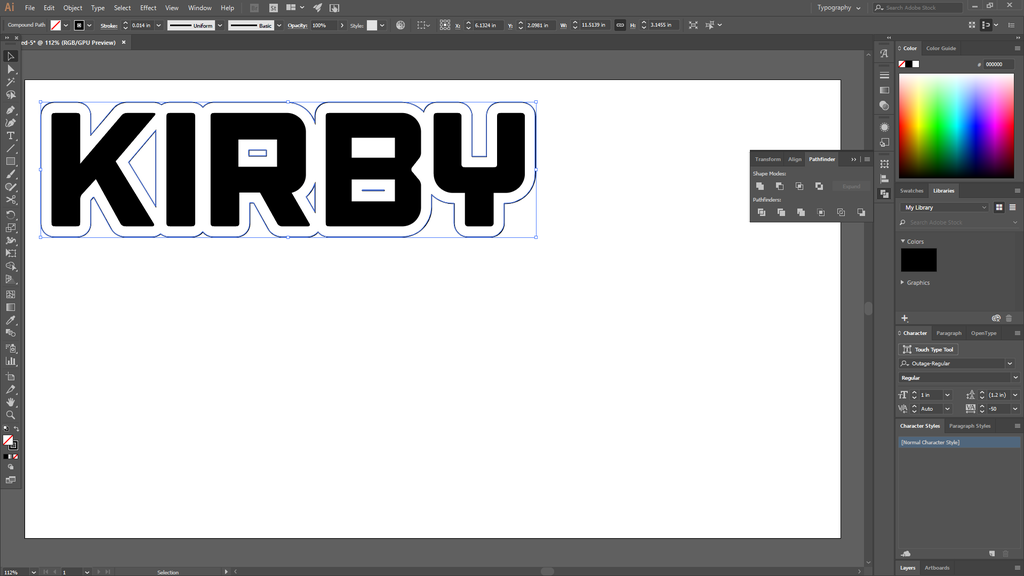Open the font style dropdown showing Regular

coord(957,377)
